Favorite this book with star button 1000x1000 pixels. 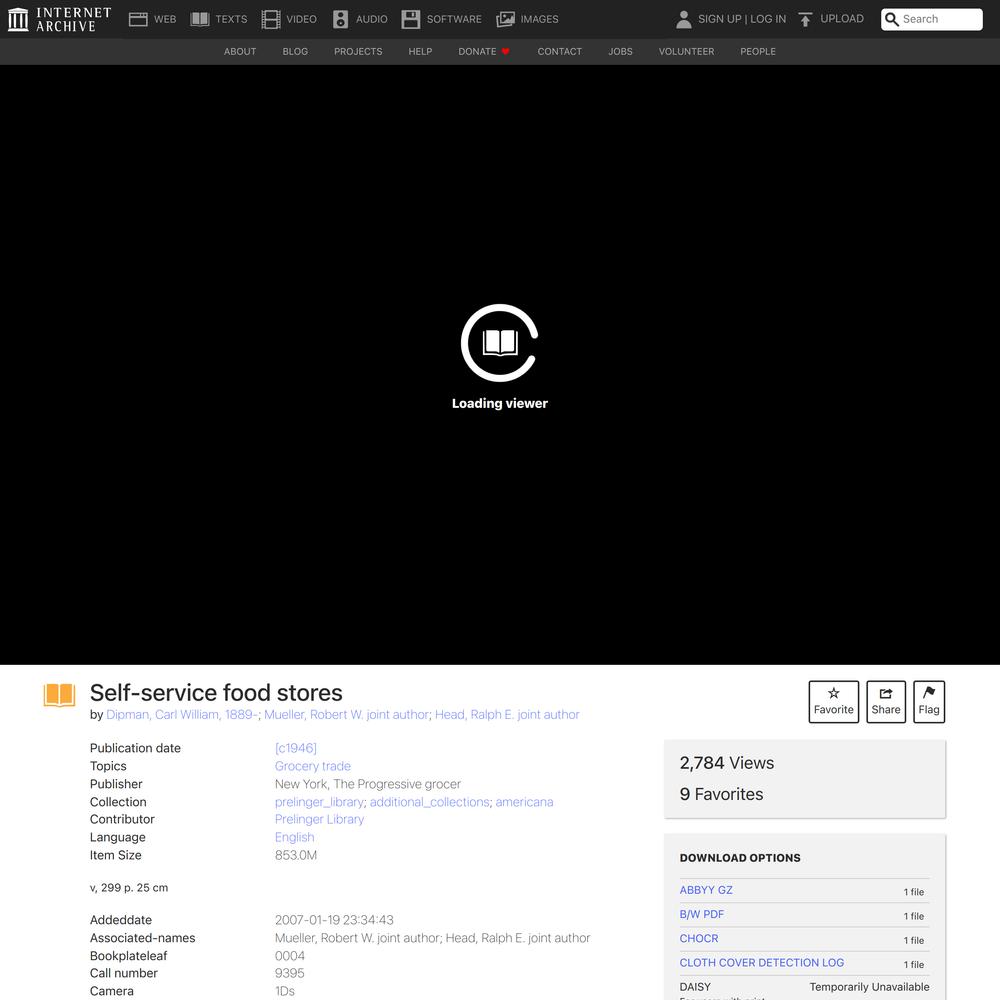[833, 701]
